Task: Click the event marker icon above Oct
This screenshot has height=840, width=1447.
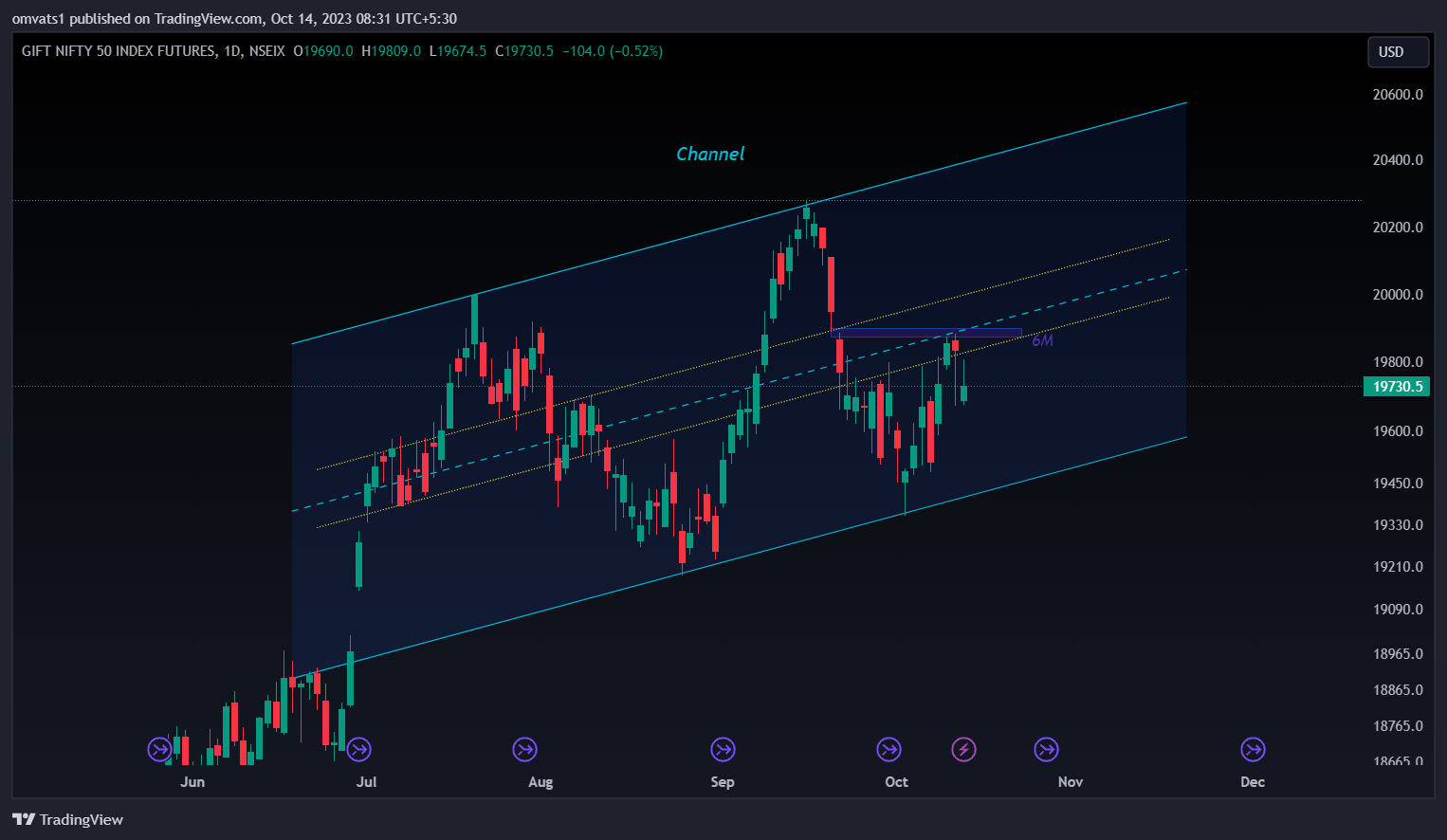Action: point(888,750)
